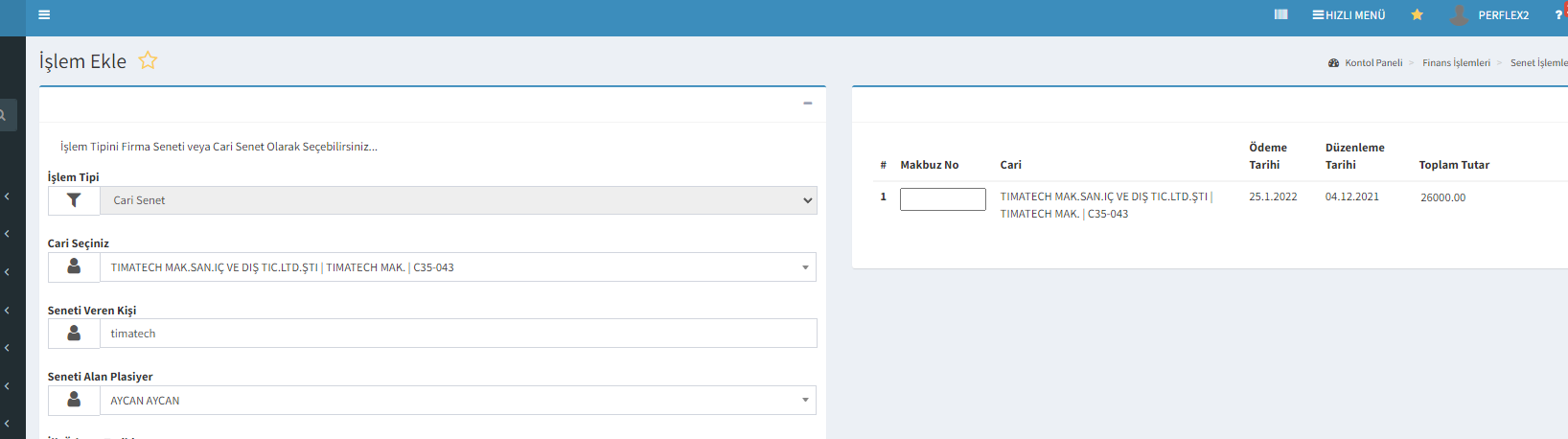Open Finans İşlemleri breadcrumb link
Image resolution: width=1568 pixels, height=439 pixels.
tap(1456, 63)
